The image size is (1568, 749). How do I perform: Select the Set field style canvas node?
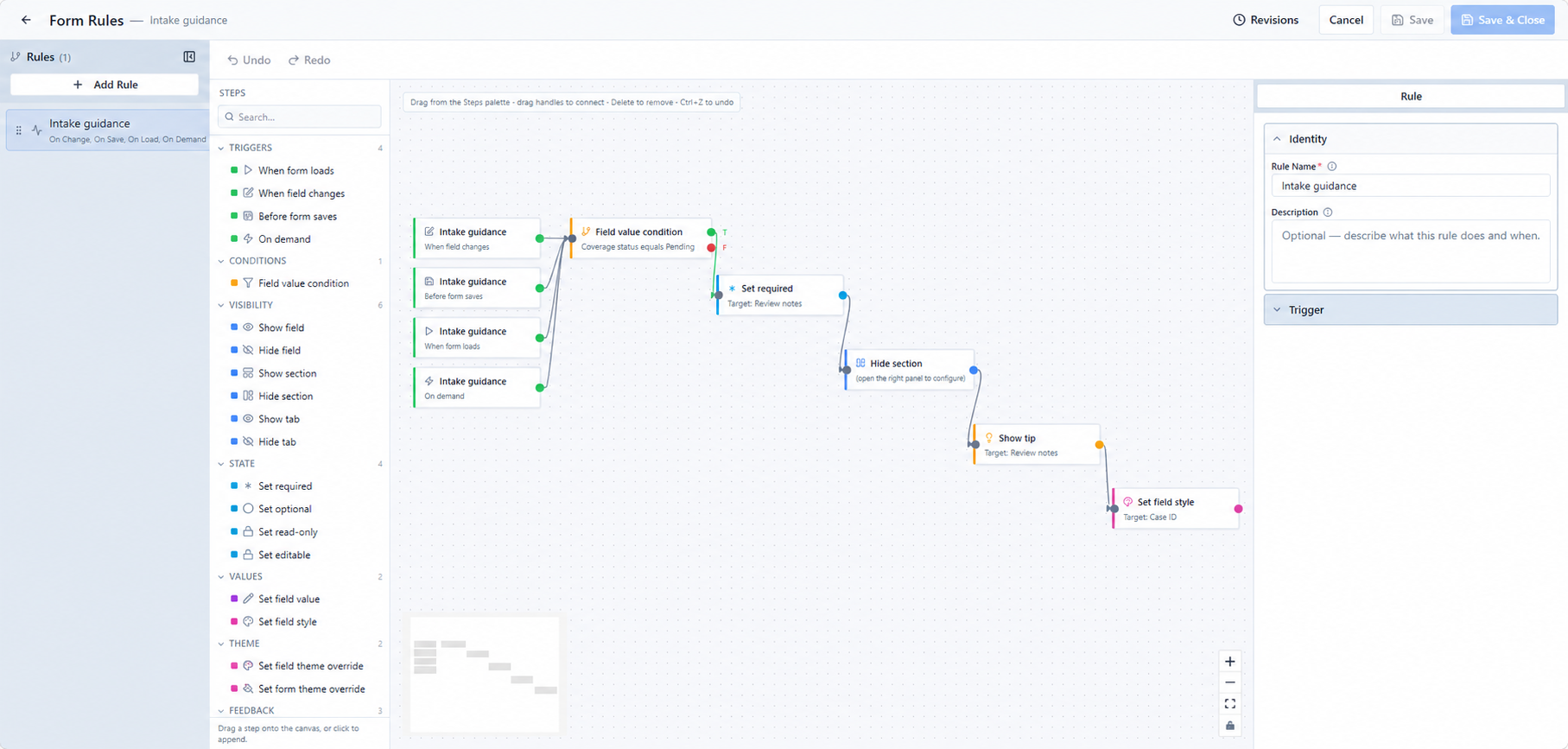click(x=1176, y=509)
